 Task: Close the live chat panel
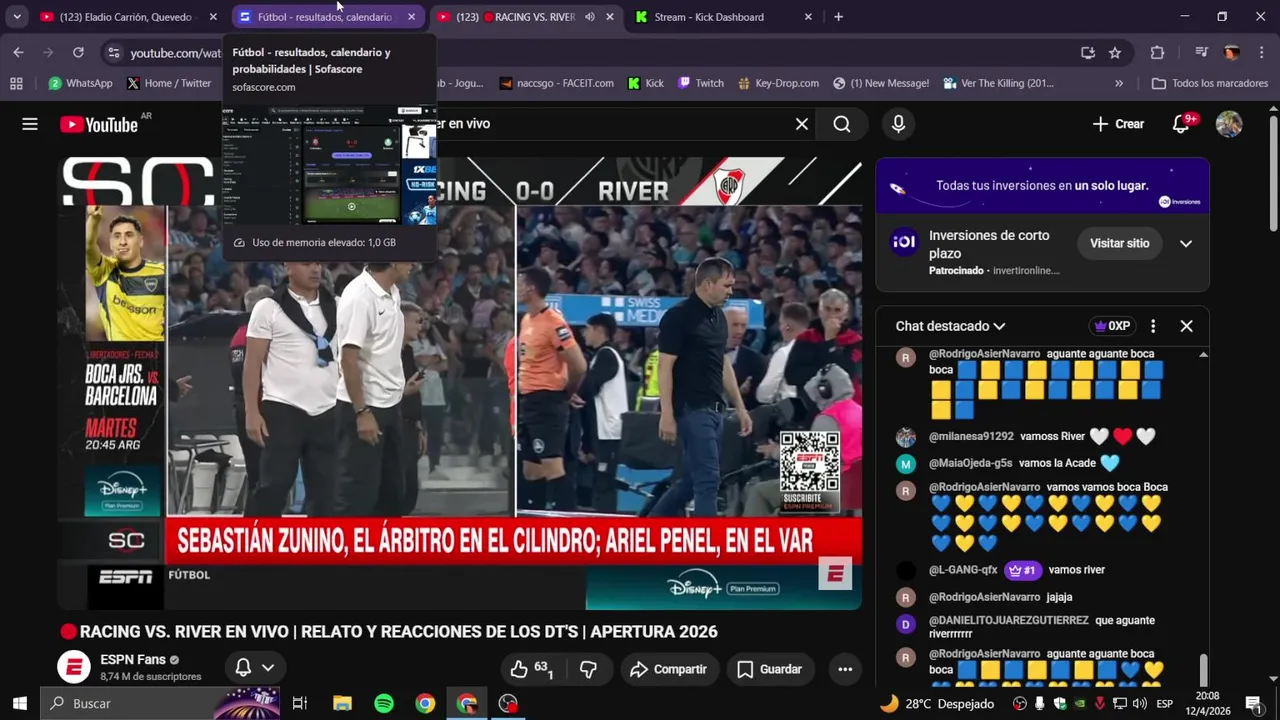tap(1186, 326)
